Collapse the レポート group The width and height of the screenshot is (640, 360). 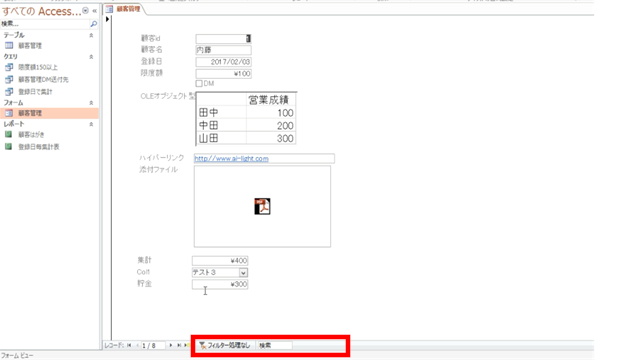91,124
